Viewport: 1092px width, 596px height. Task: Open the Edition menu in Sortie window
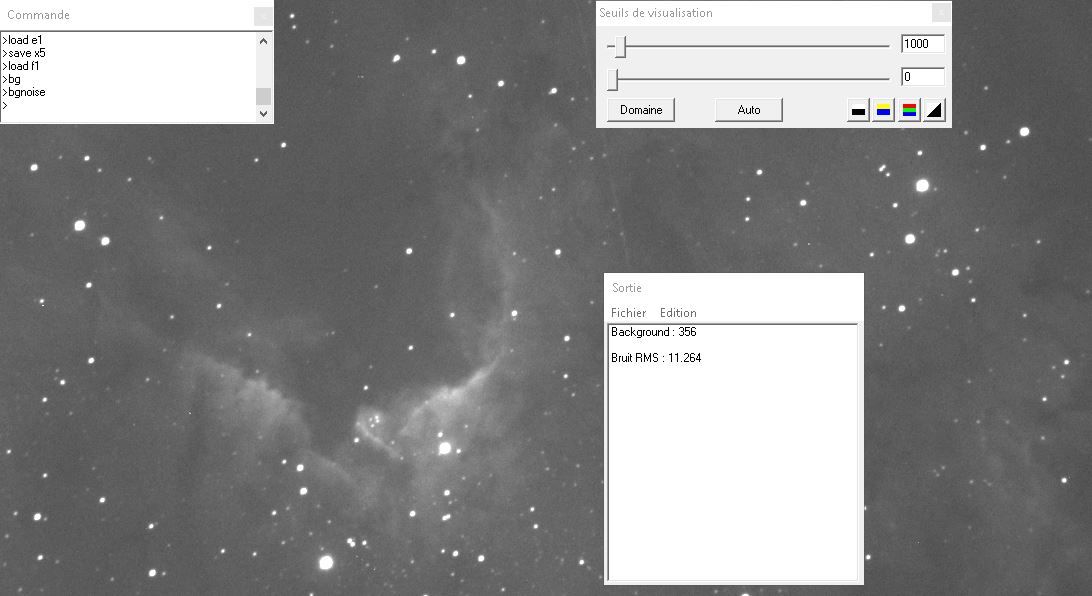678,313
